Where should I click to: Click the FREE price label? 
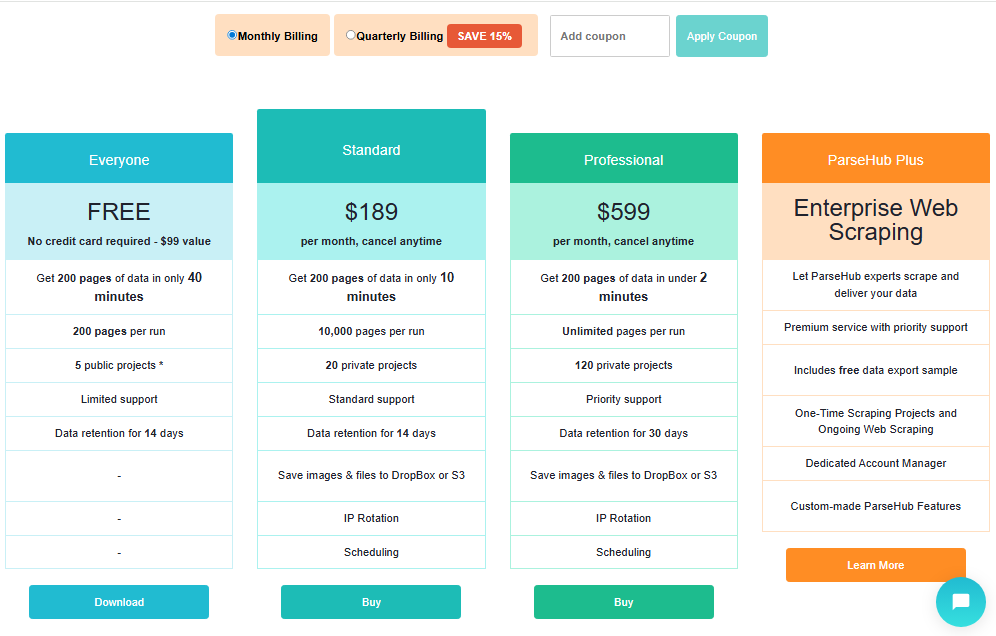tap(119, 212)
